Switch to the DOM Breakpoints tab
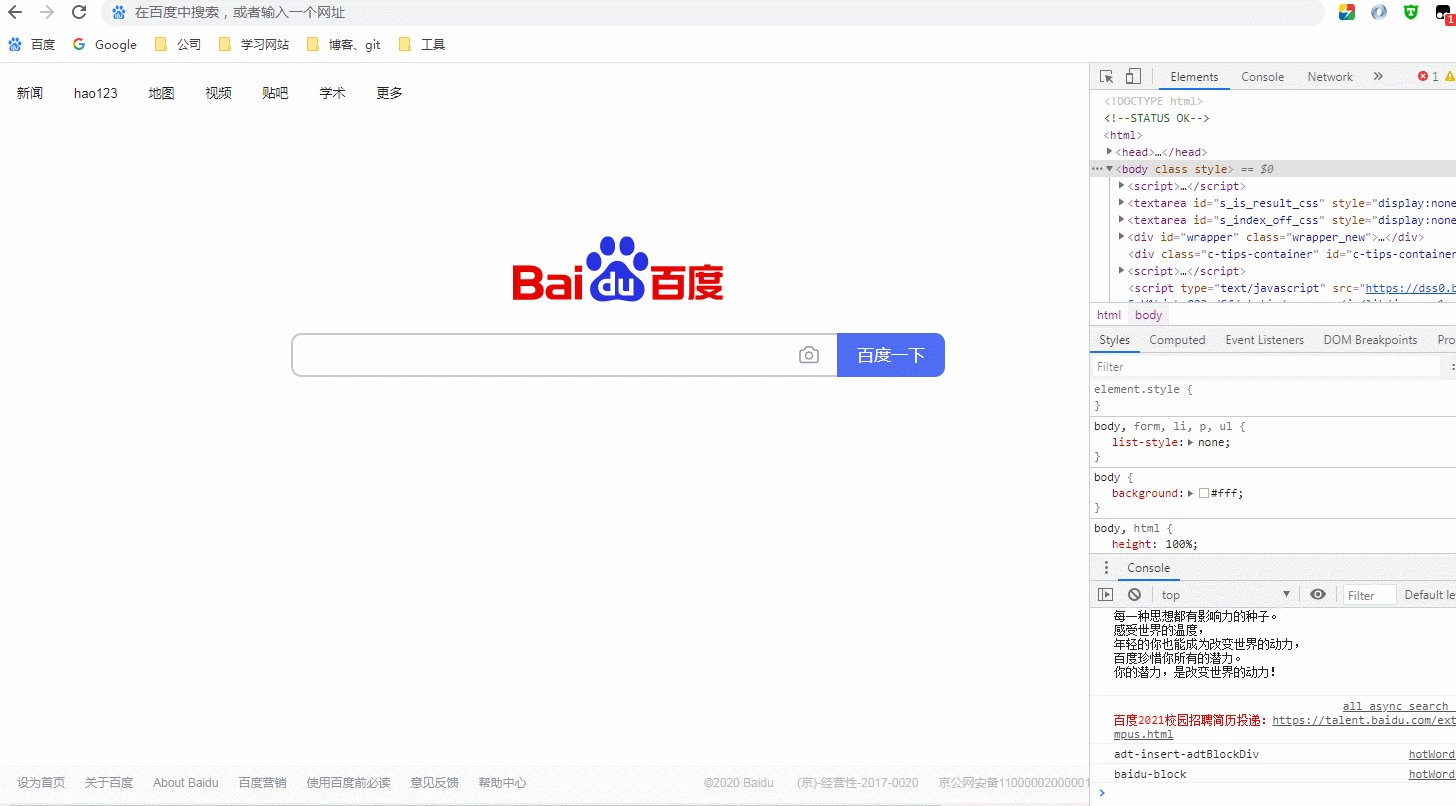The image size is (1456, 806). point(1371,340)
